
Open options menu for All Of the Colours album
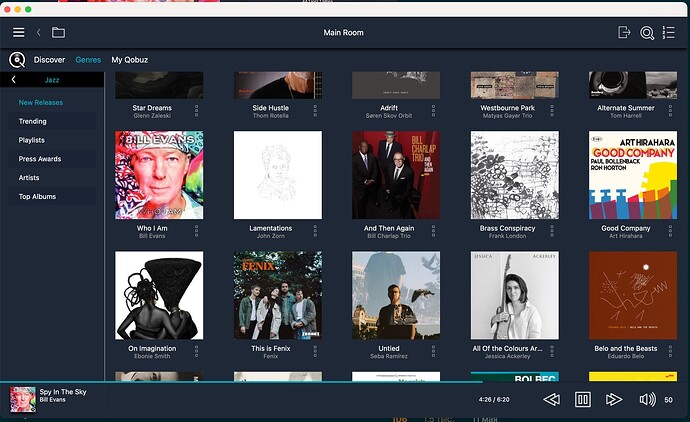tap(552, 351)
